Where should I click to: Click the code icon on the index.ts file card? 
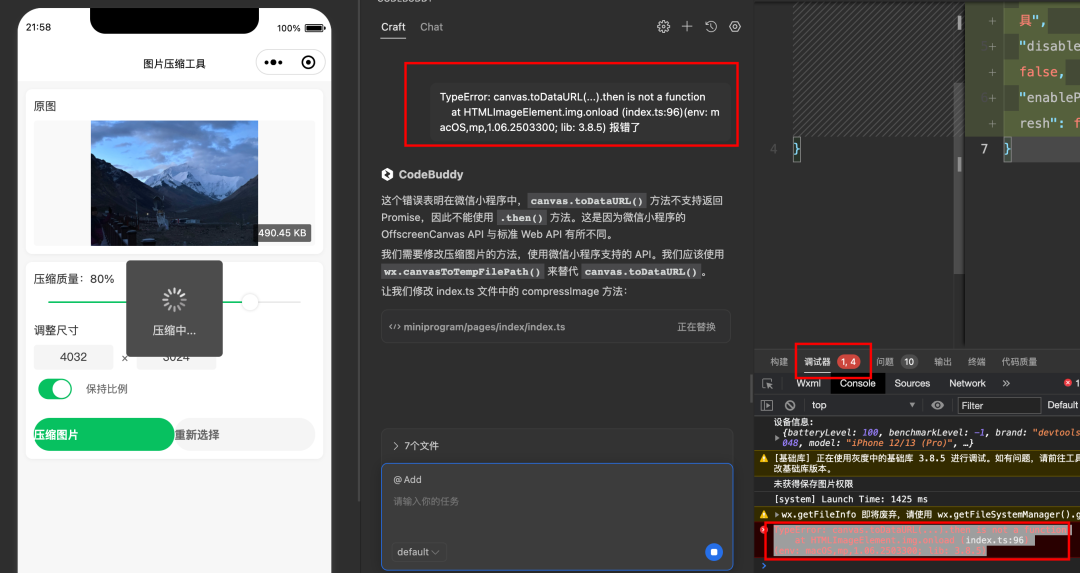[395, 326]
